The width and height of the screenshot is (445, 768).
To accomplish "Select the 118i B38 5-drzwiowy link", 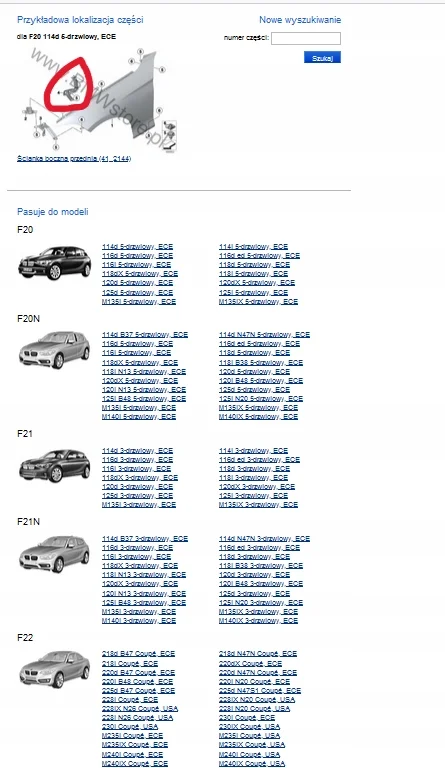I will pos(261,363).
